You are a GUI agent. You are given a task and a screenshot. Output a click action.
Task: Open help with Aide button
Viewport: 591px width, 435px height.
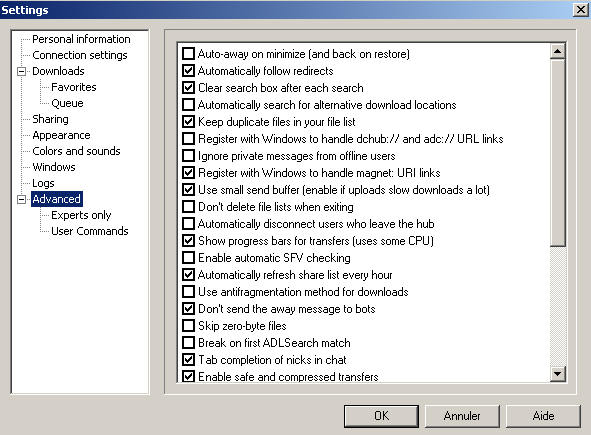(543, 416)
